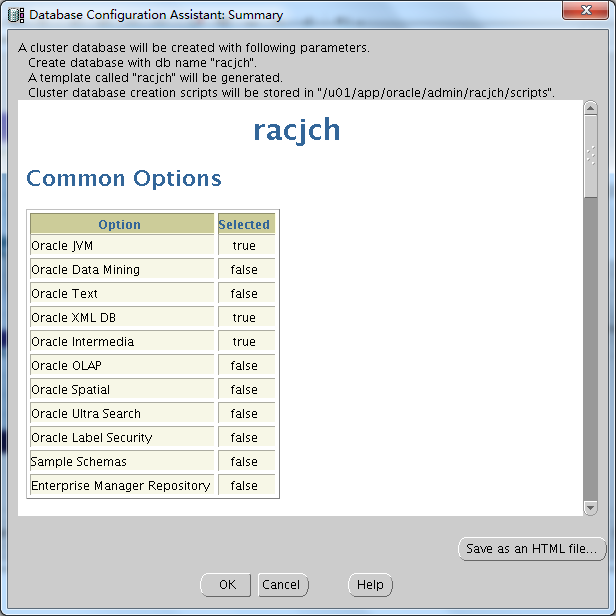Image resolution: width=616 pixels, height=616 pixels.
Task: Click the false value for Oracle Ultra Search
Action: (246, 414)
